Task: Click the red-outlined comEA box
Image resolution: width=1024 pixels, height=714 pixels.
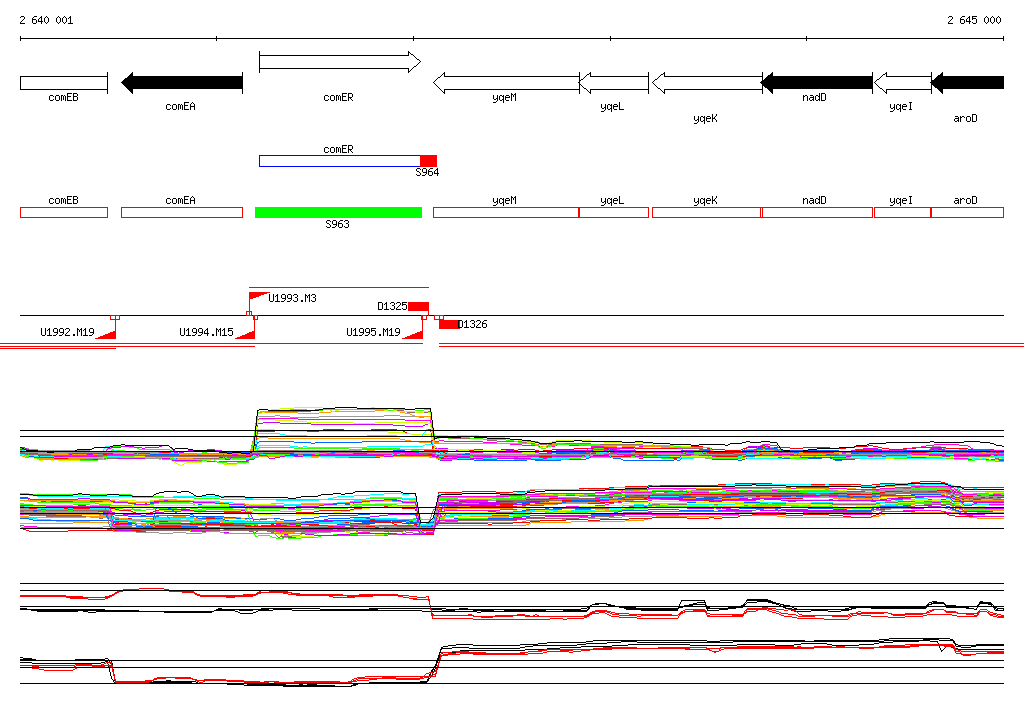Action: [x=182, y=212]
